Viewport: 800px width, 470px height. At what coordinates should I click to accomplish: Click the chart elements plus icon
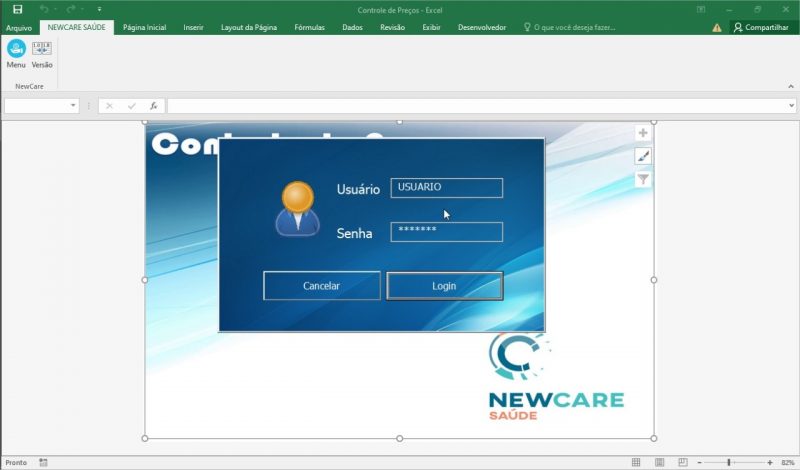click(643, 133)
